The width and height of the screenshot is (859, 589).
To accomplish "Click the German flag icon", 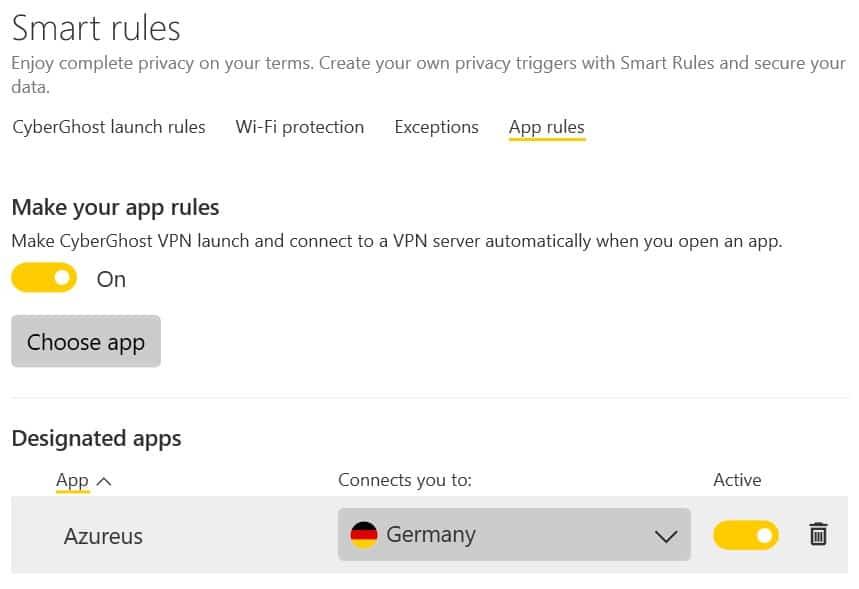I will [x=364, y=534].
